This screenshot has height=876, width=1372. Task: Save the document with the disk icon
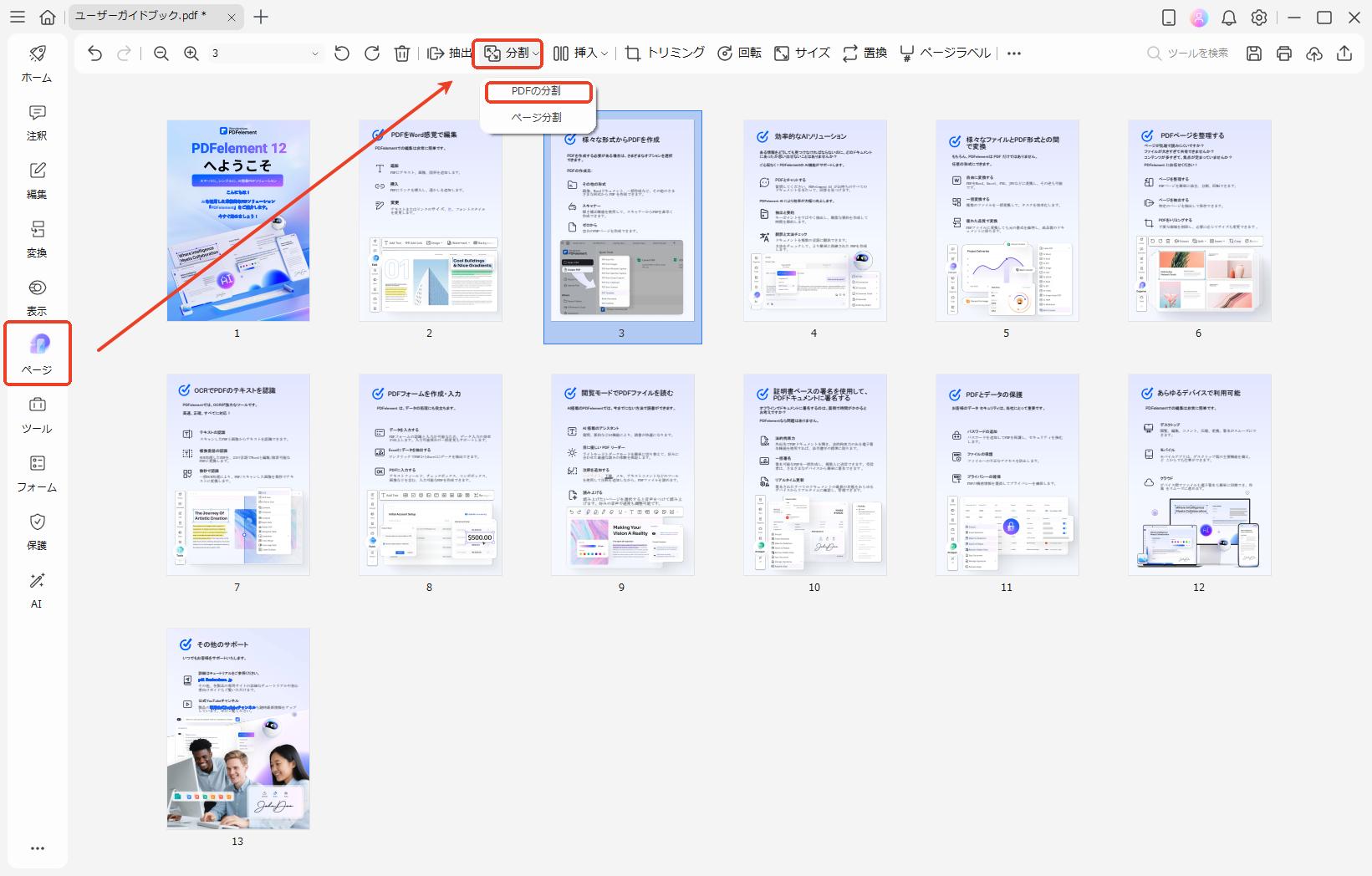[1254, 53]
